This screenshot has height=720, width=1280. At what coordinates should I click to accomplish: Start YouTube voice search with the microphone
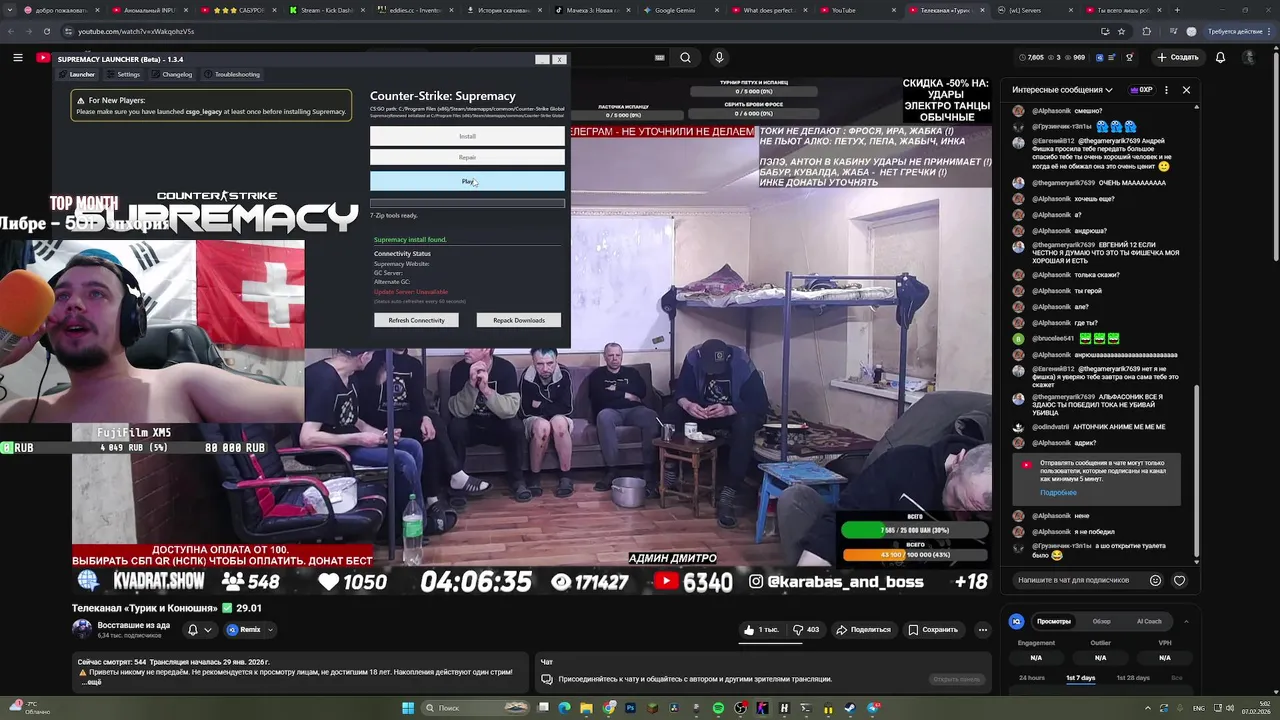(x=719, y=57)
